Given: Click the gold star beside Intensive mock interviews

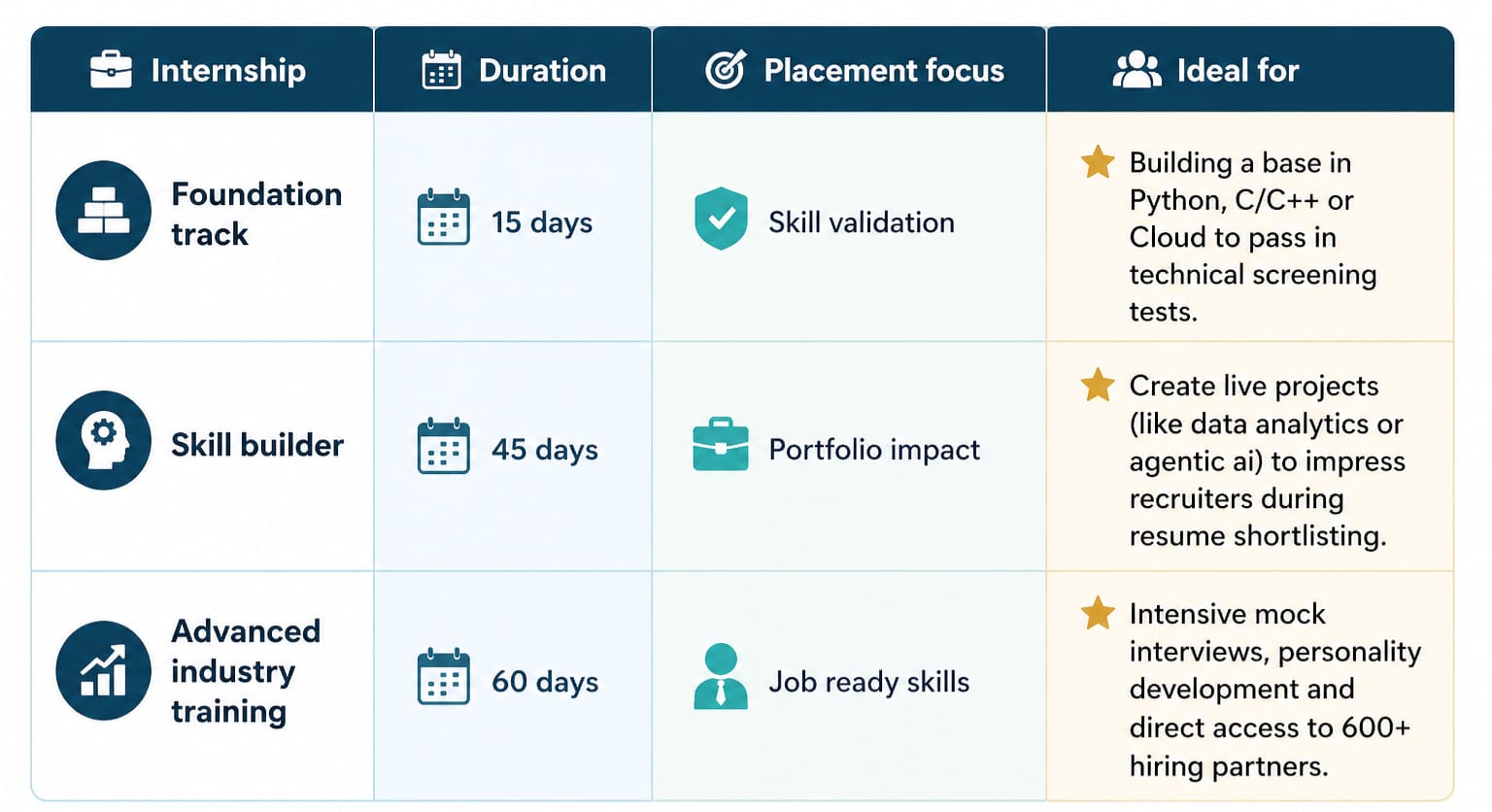Looking at the screenshot, I should tap(1098, 613).
